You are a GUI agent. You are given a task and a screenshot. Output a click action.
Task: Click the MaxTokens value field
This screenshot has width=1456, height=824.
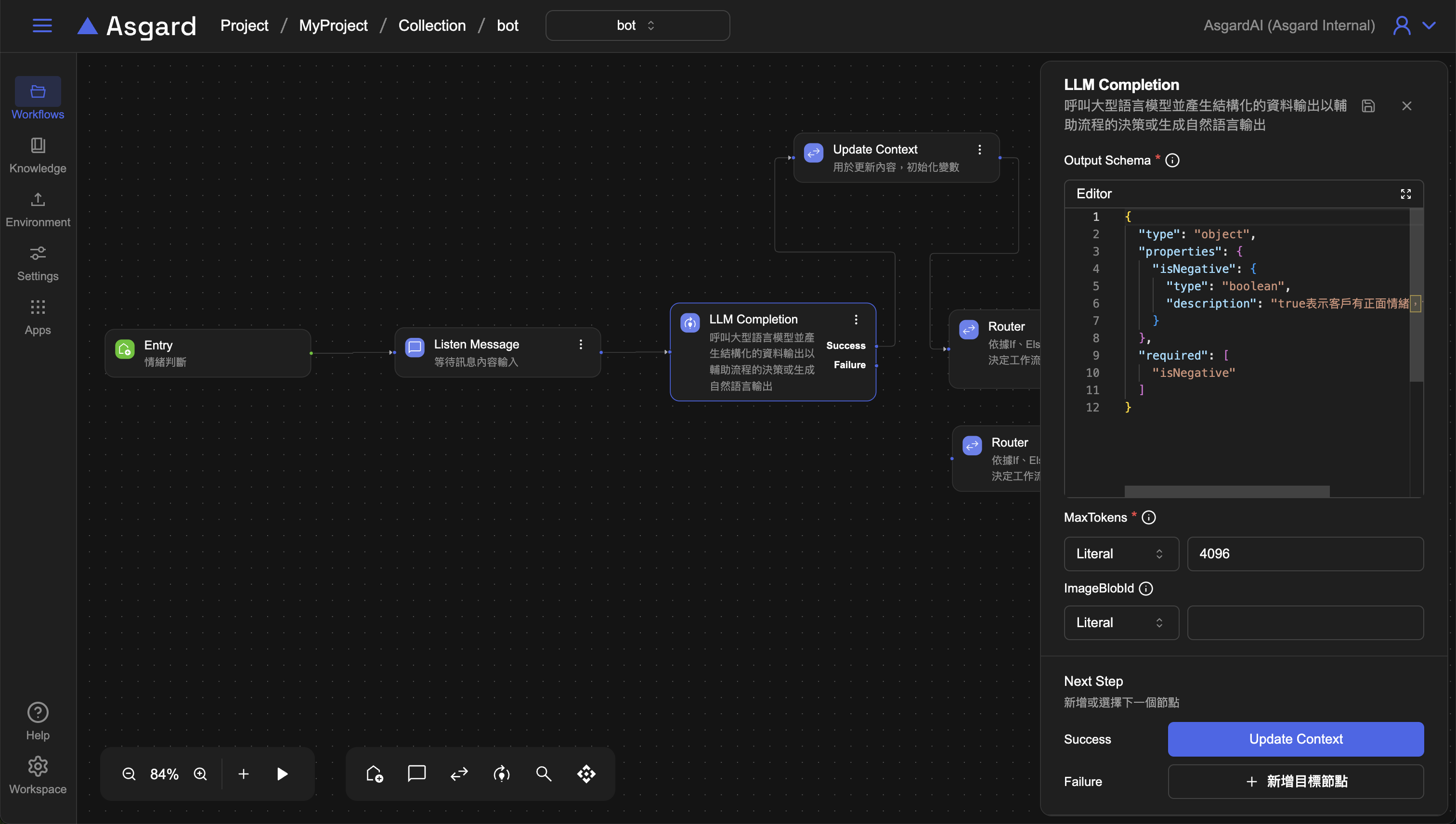[x=1305, y=554]
